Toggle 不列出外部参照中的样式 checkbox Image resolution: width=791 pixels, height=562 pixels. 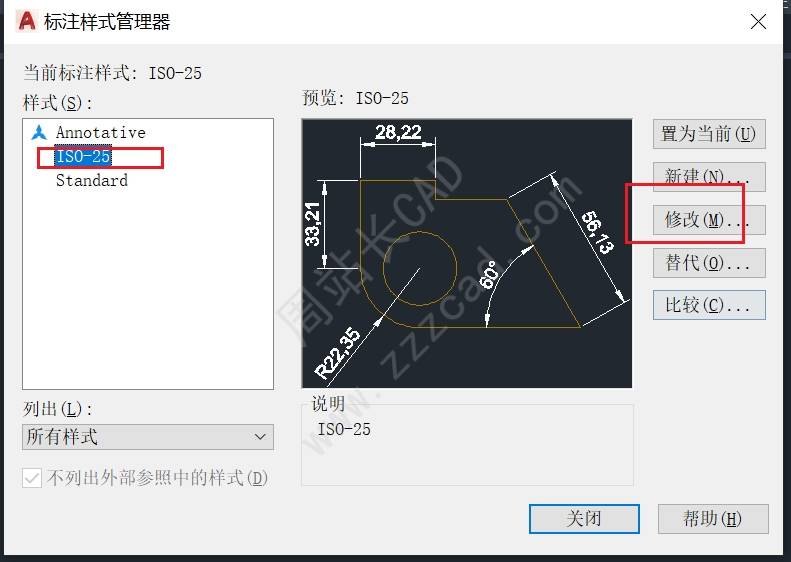[32, 478]
